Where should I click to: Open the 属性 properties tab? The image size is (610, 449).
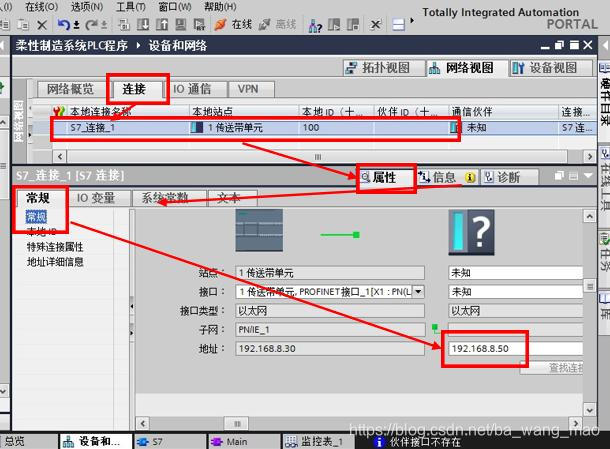pos(384,178)
